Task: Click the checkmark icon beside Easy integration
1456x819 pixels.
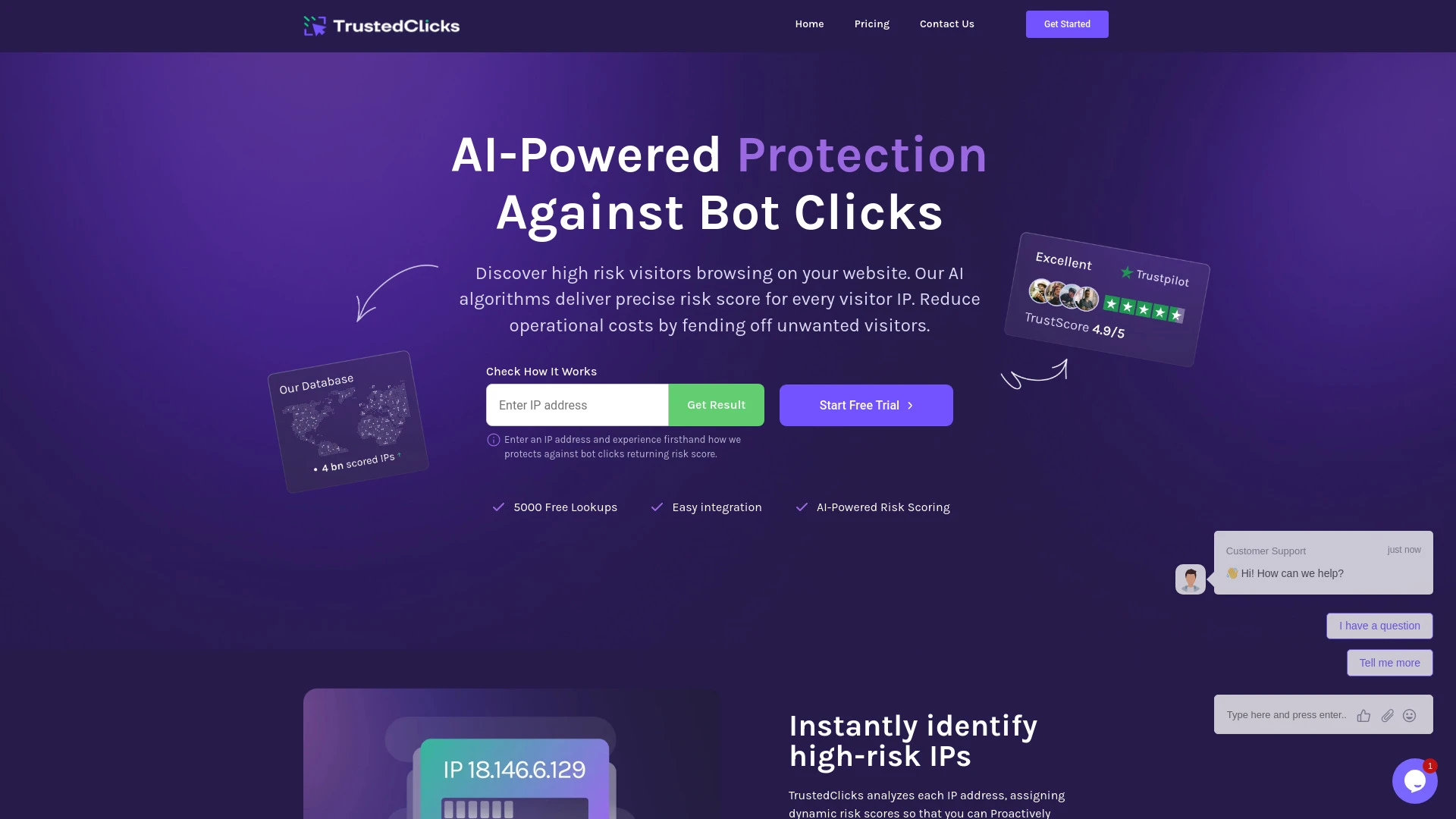Action: pyautogui.click(x=656, y=507)
